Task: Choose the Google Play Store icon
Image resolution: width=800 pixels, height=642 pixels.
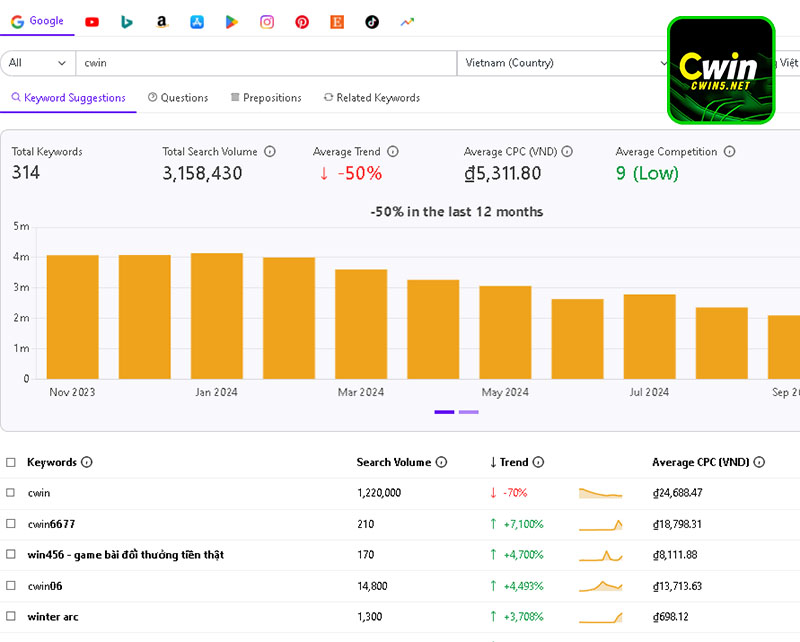Action: 232,22
